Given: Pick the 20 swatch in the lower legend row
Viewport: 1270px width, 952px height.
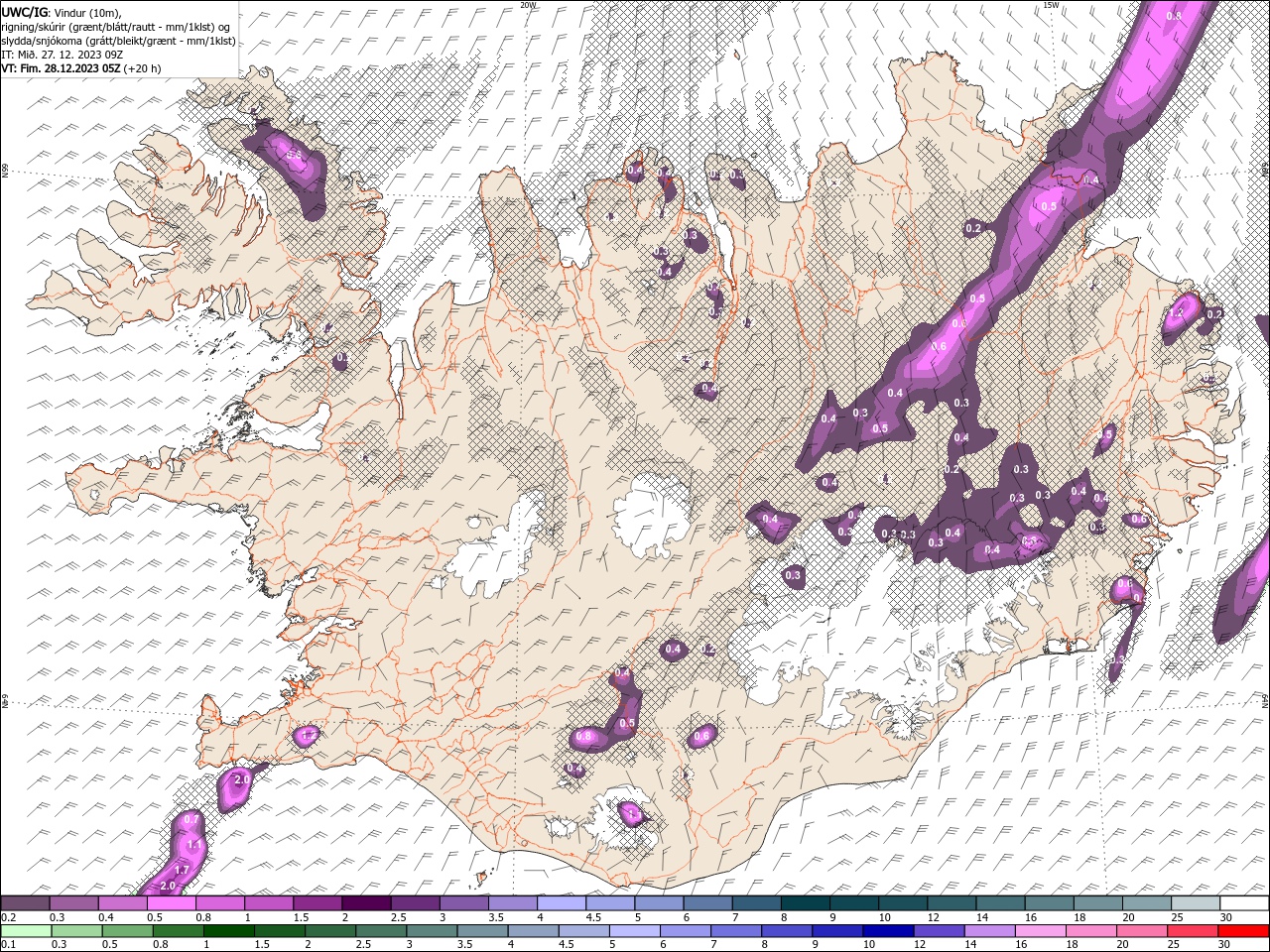Looking at the screenshot, I should pyautogui.click(x=1142, y=930).
